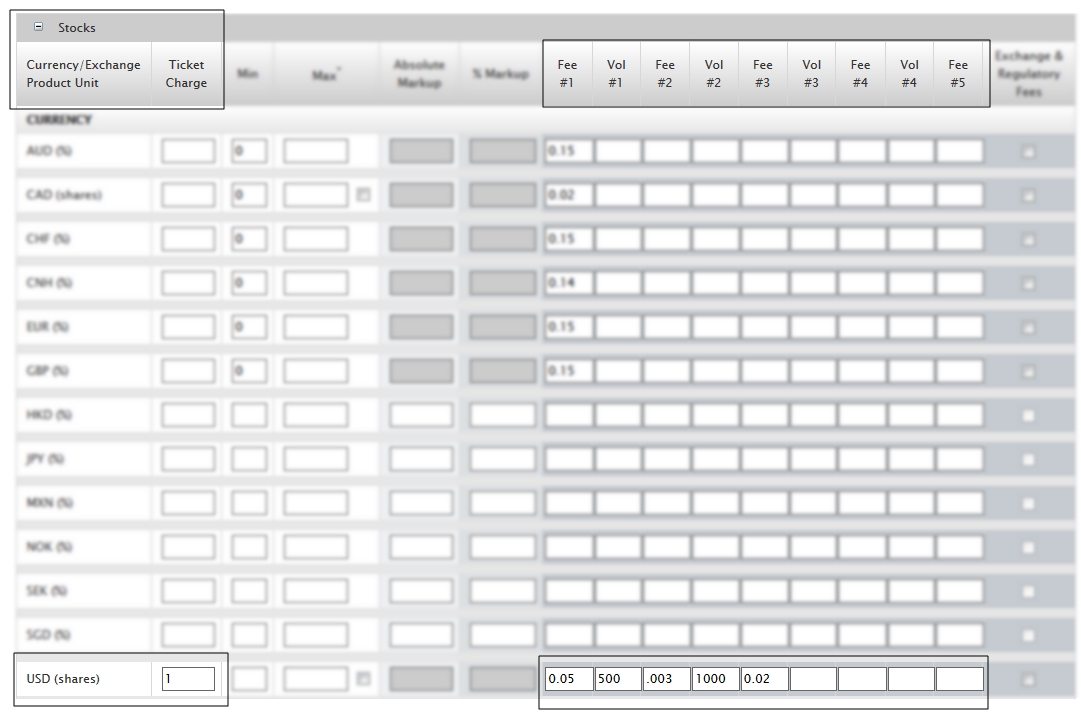Click the empty USD Fee #5 field

pos(959,679)
